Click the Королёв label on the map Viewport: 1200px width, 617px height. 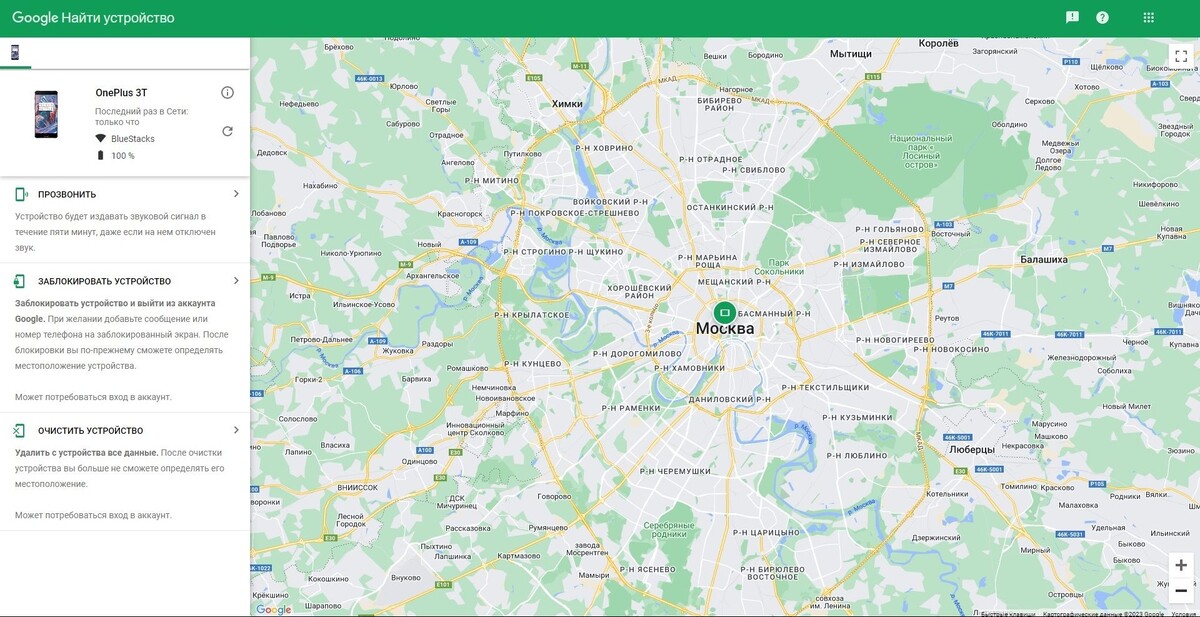pos(939,43)
